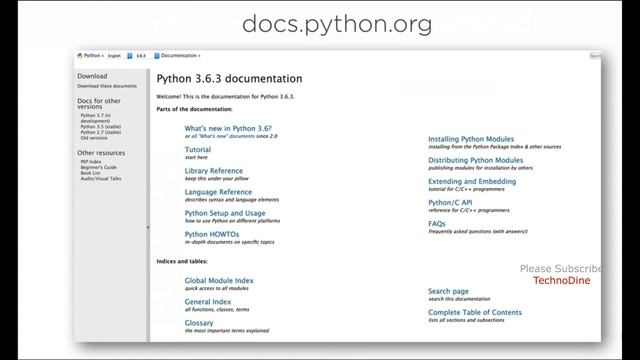Click 'the most important terms explained' text
The image size is (640, 360).
click(x=227, y=331)
